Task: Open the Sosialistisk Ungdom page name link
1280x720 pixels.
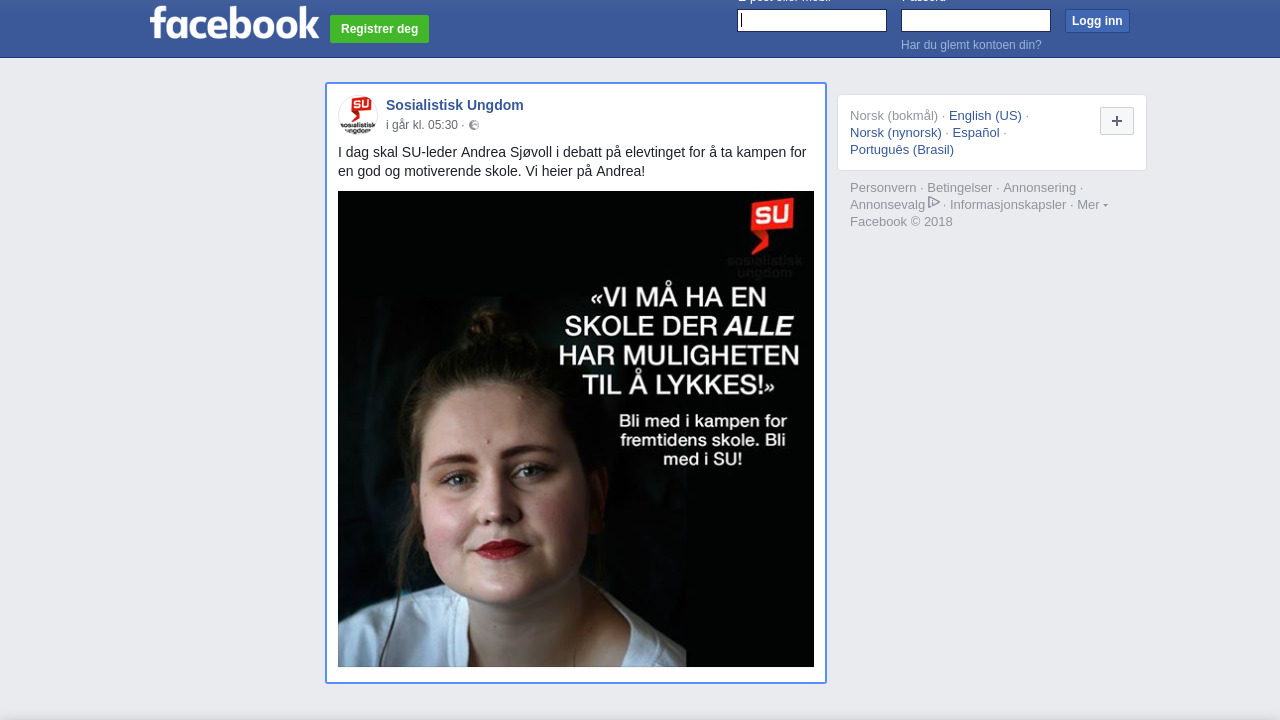Action: 454,105
